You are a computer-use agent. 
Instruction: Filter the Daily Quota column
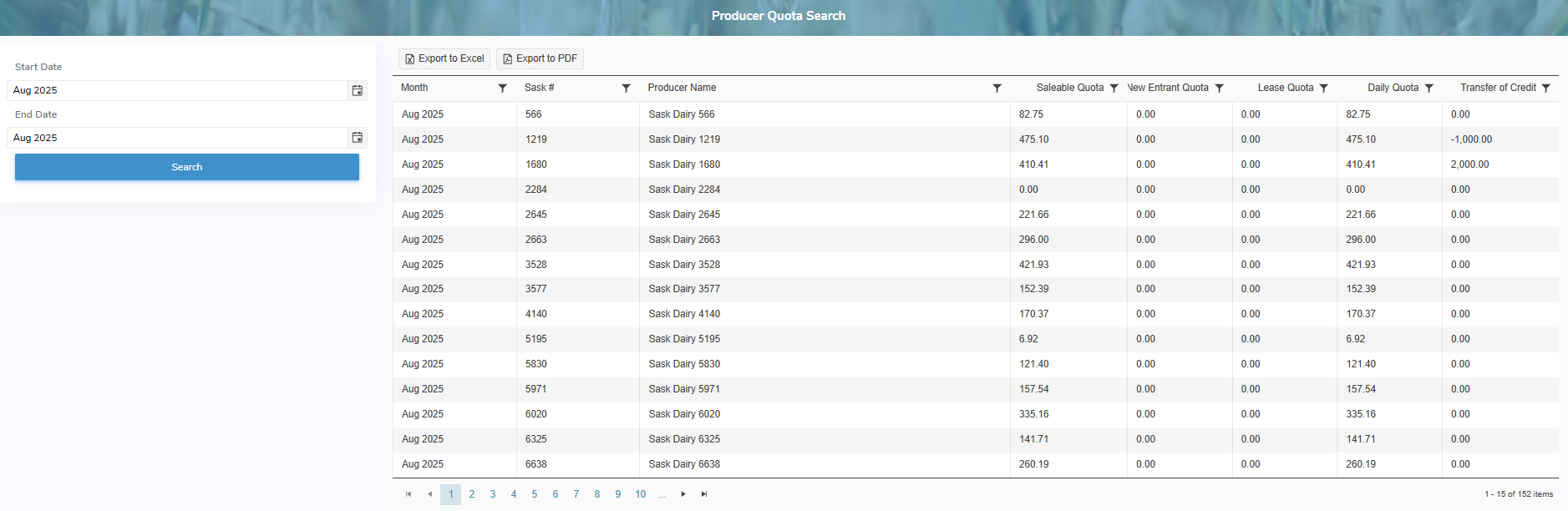1428,88
